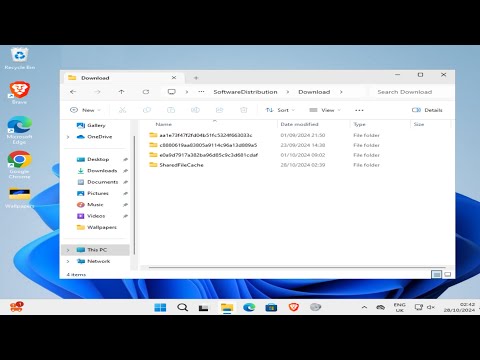Open Microsoft Edge desktop shortcut

coord(20,130)
